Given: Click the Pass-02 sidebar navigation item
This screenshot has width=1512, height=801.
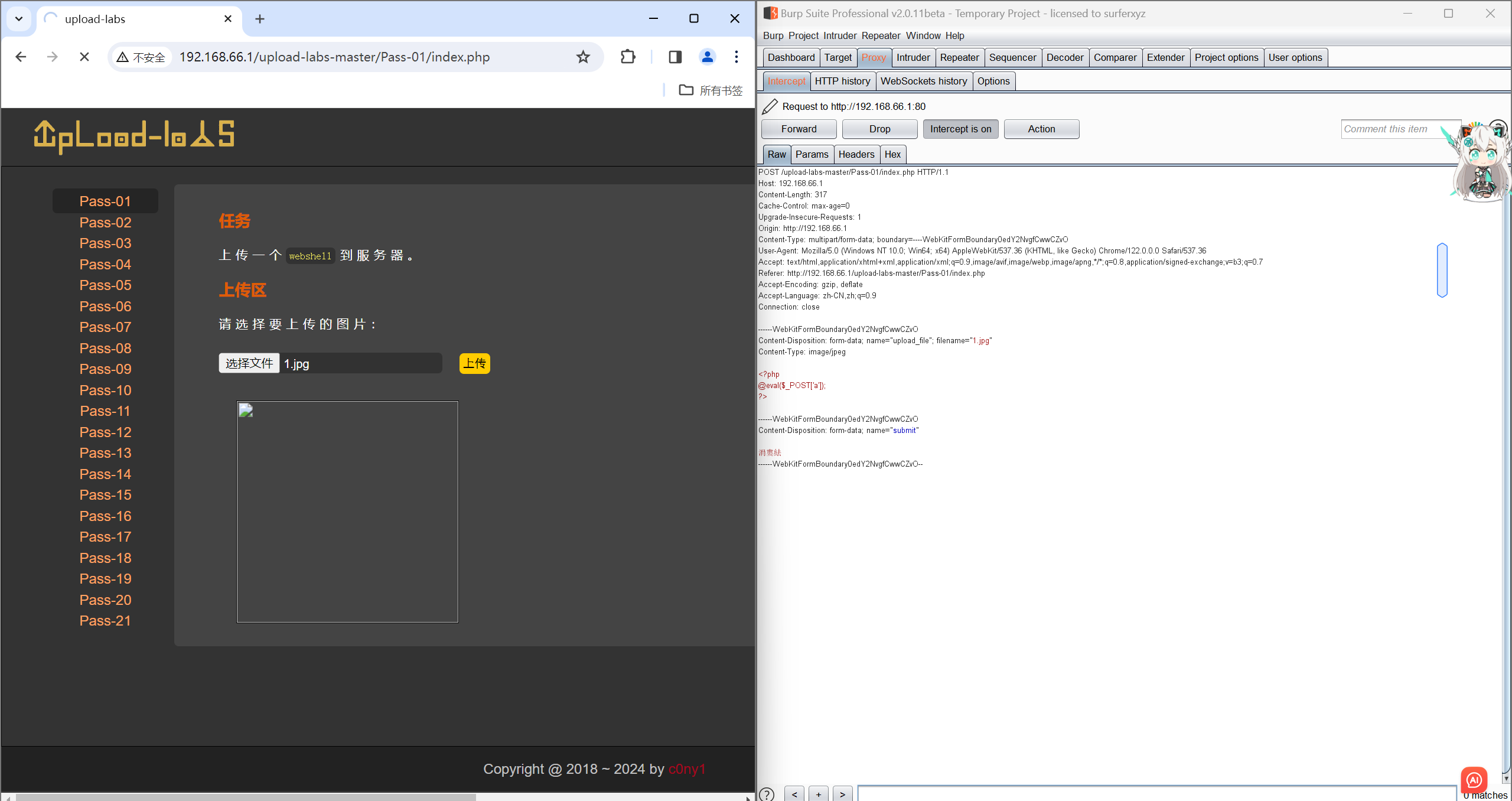Looking at the screenshot, I should pos(104,223).
